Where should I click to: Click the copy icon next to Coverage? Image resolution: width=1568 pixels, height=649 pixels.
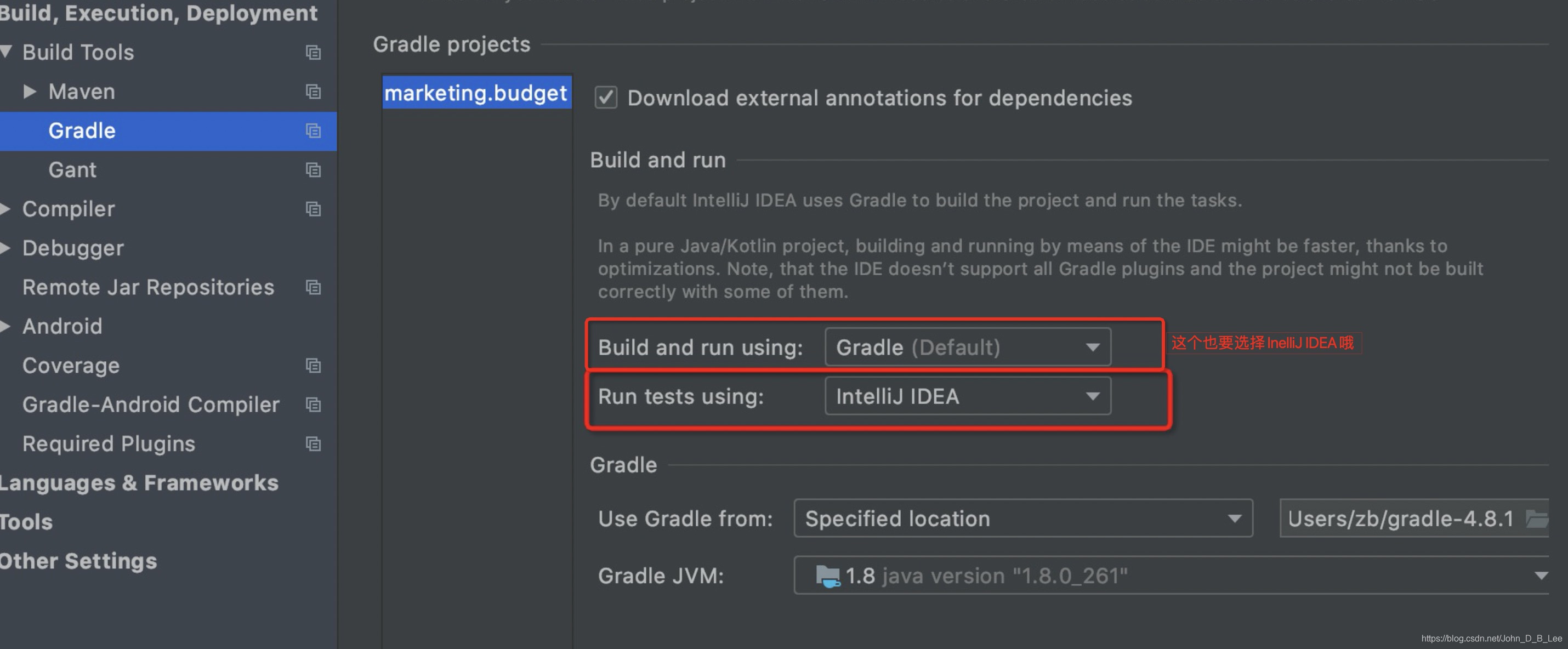pyautogui.click(x=313, y=366)
